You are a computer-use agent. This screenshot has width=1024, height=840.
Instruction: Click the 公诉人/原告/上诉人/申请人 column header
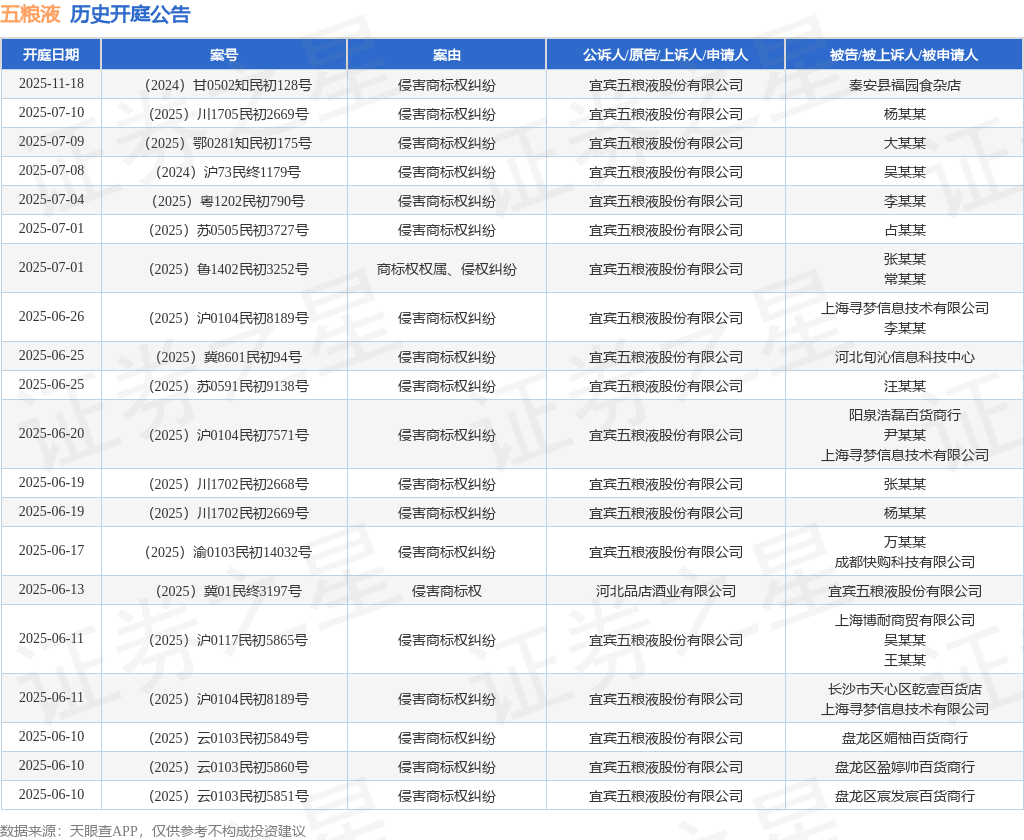665,55
